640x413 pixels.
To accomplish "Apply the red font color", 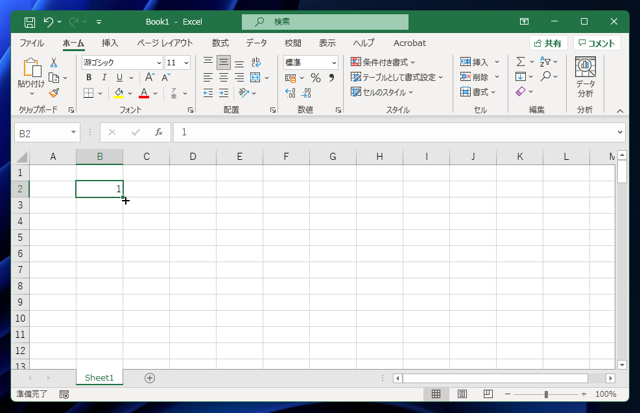I will tap(144, 93).
